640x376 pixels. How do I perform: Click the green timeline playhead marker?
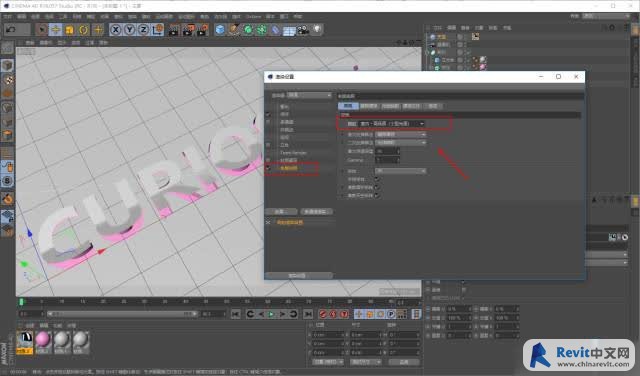pos(21,302)
